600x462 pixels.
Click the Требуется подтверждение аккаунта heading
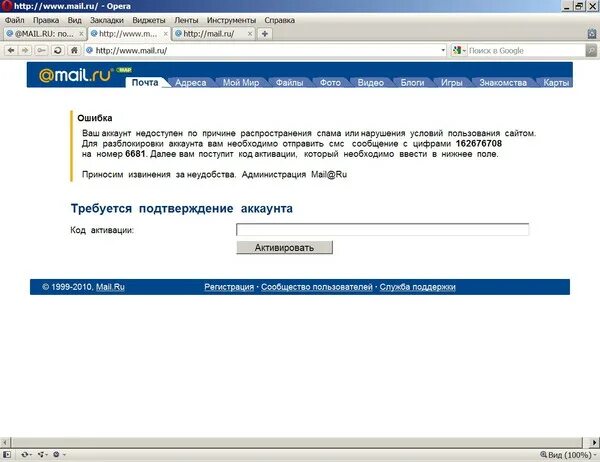pos(182,209)
